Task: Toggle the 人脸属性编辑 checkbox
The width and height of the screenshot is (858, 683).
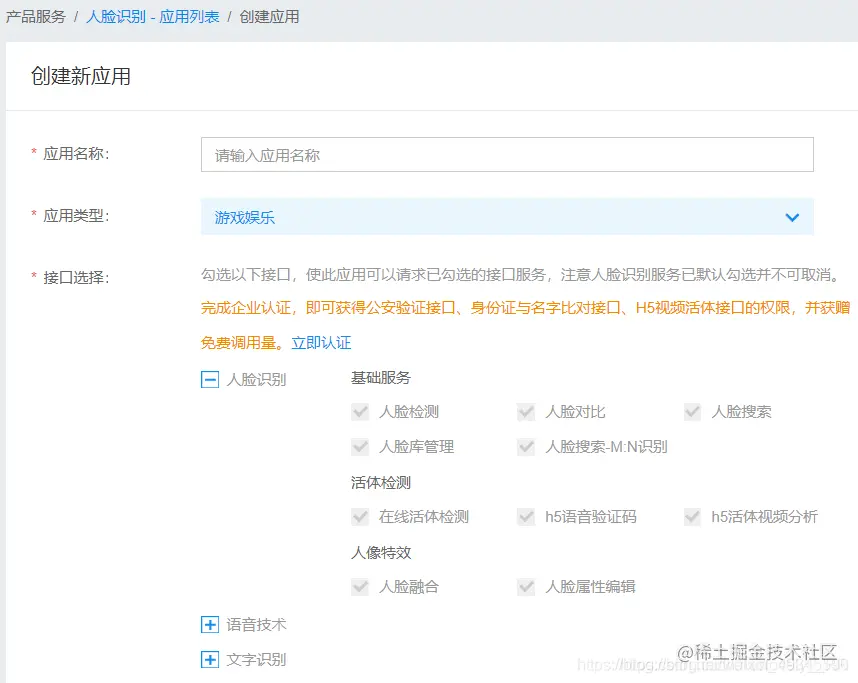Action: [x=526, y=587]
